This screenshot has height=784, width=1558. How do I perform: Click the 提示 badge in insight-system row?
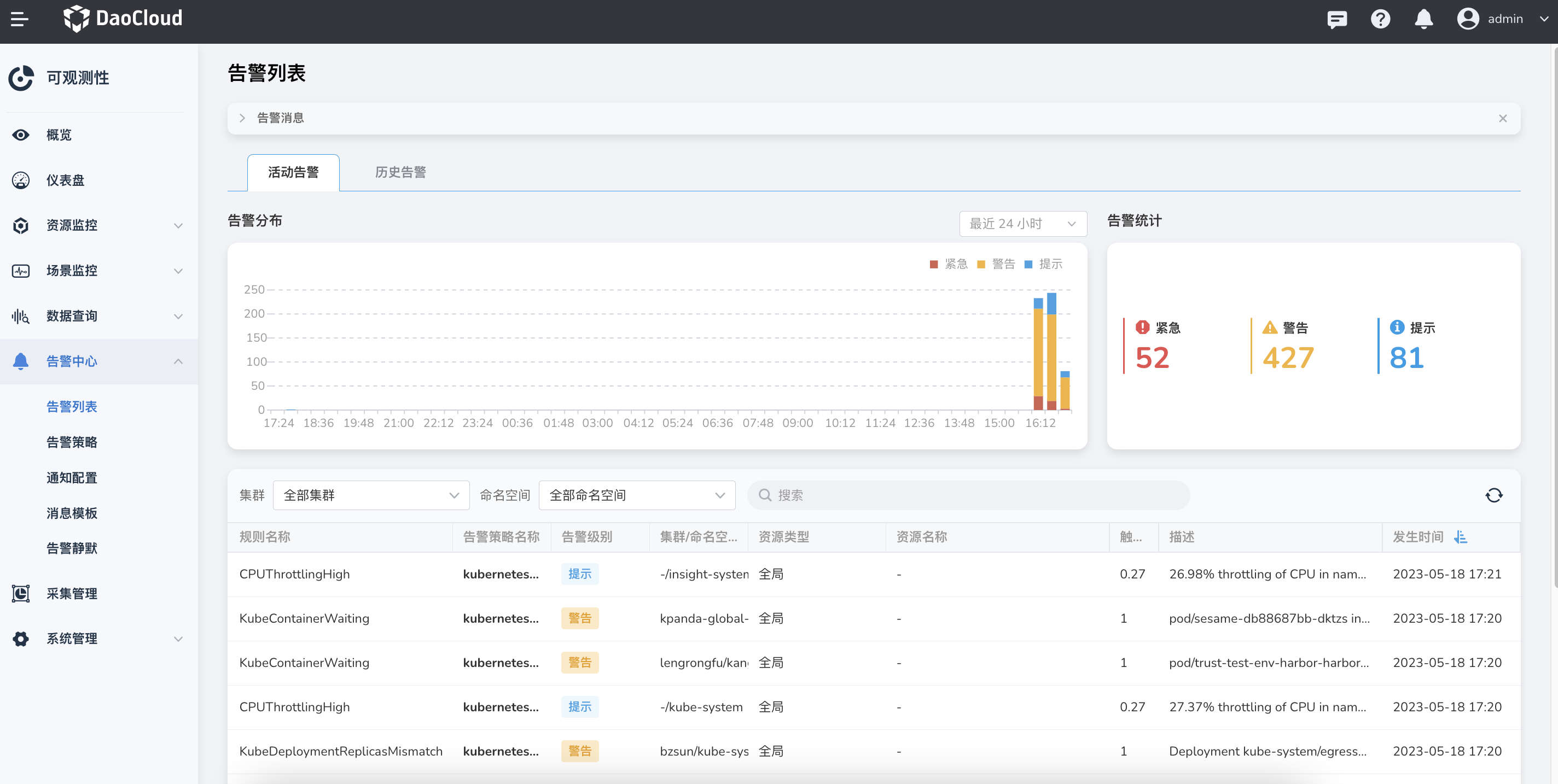(x=579, y=574)
